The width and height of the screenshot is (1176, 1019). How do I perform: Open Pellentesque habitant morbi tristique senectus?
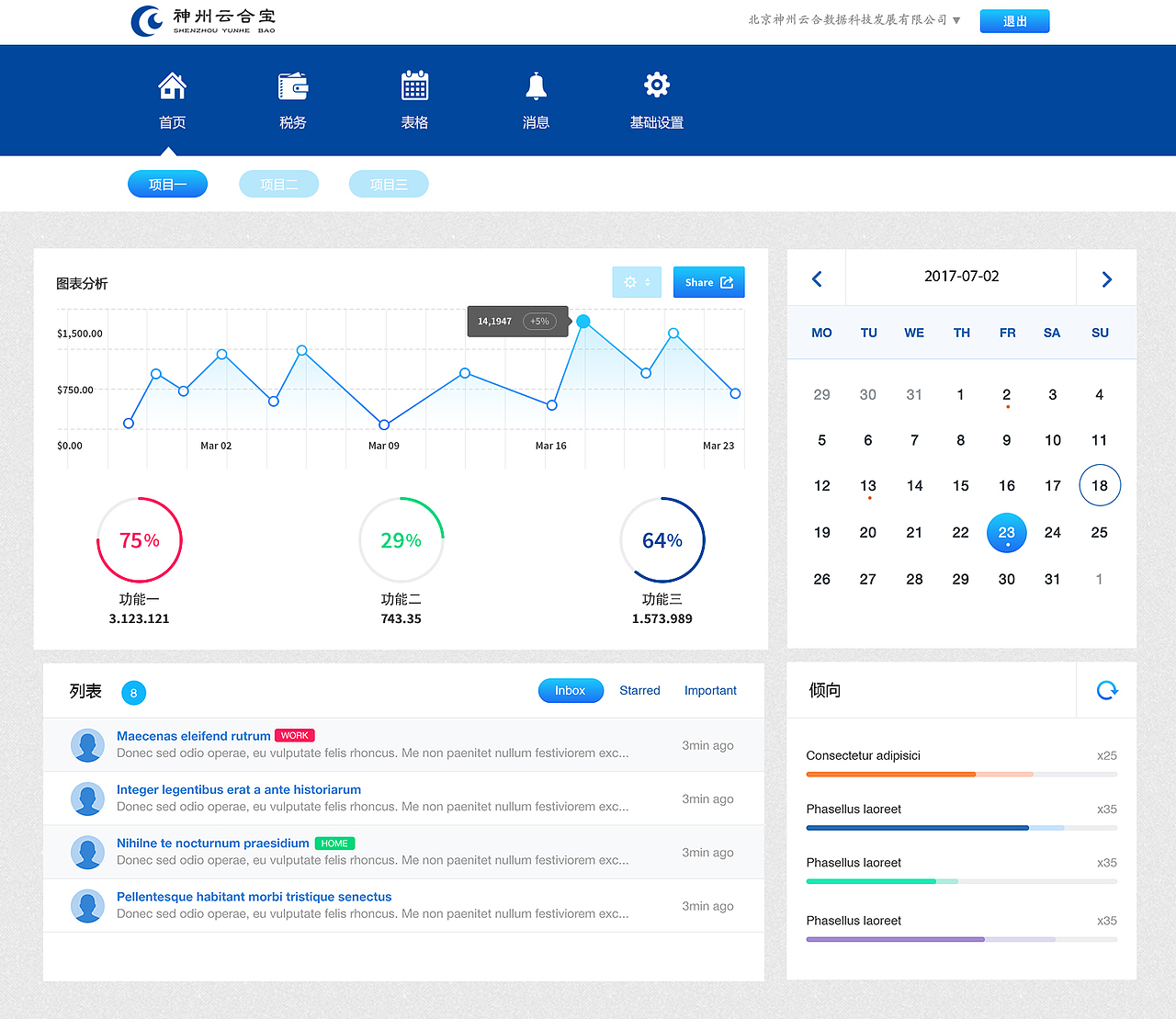[x=254, y=897]
